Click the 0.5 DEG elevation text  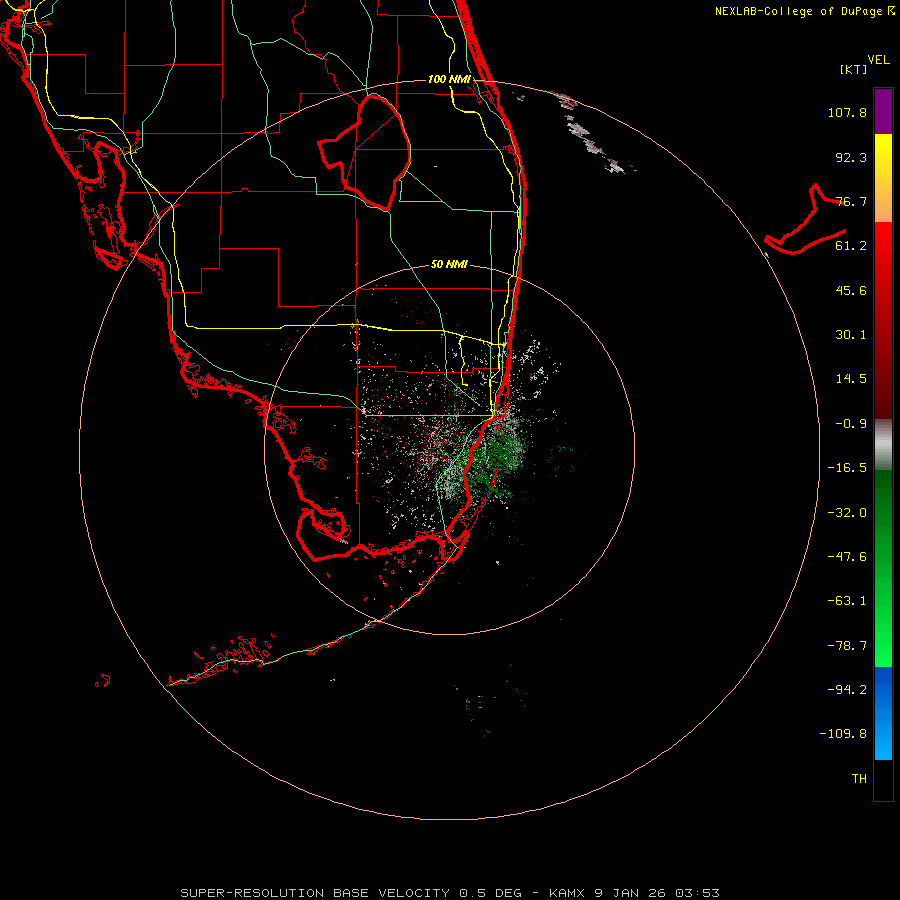tap(490, 893)
